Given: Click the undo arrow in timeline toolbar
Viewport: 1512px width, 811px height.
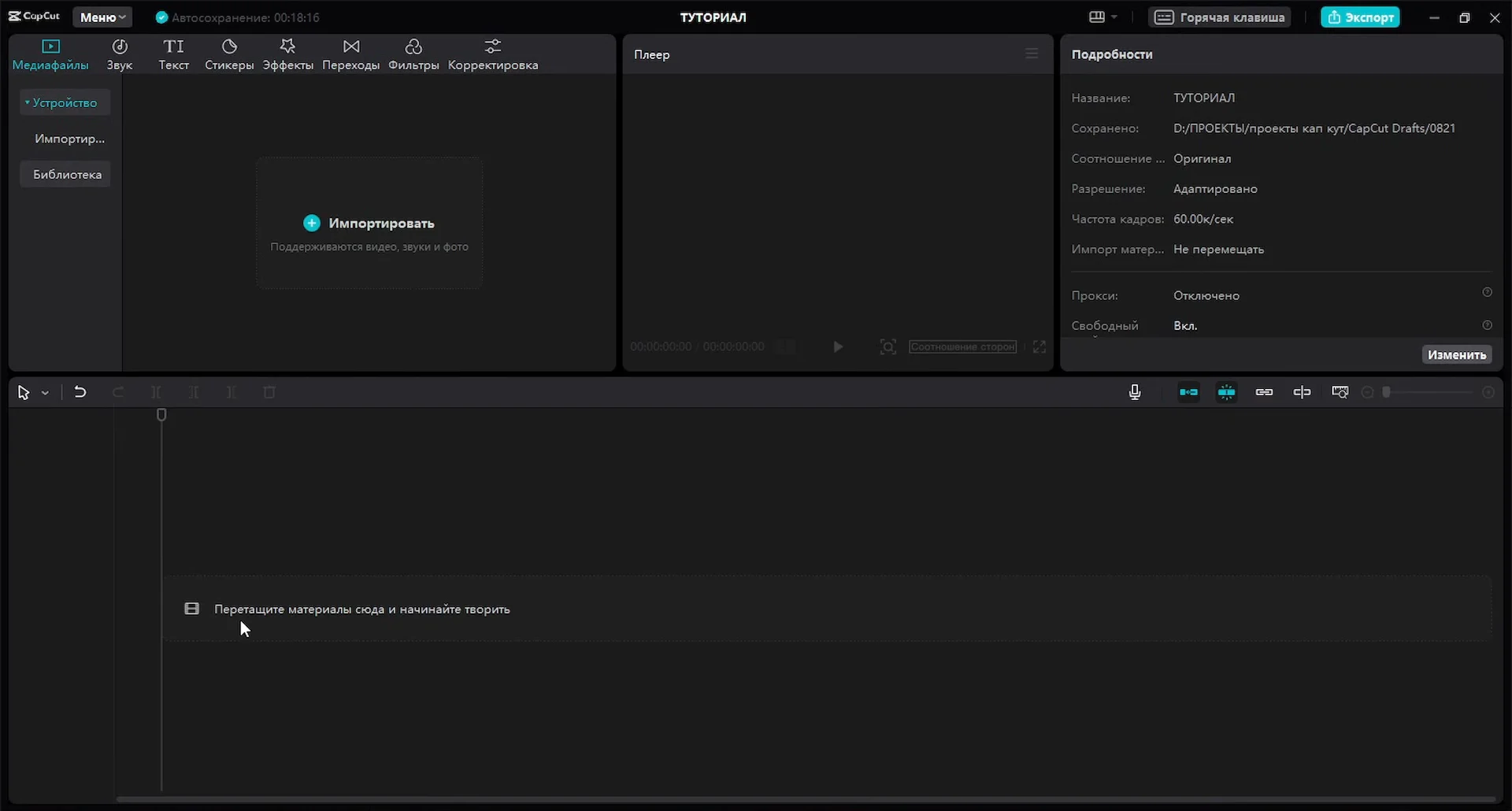Looking at the screenshot, I should pos(80,392).
